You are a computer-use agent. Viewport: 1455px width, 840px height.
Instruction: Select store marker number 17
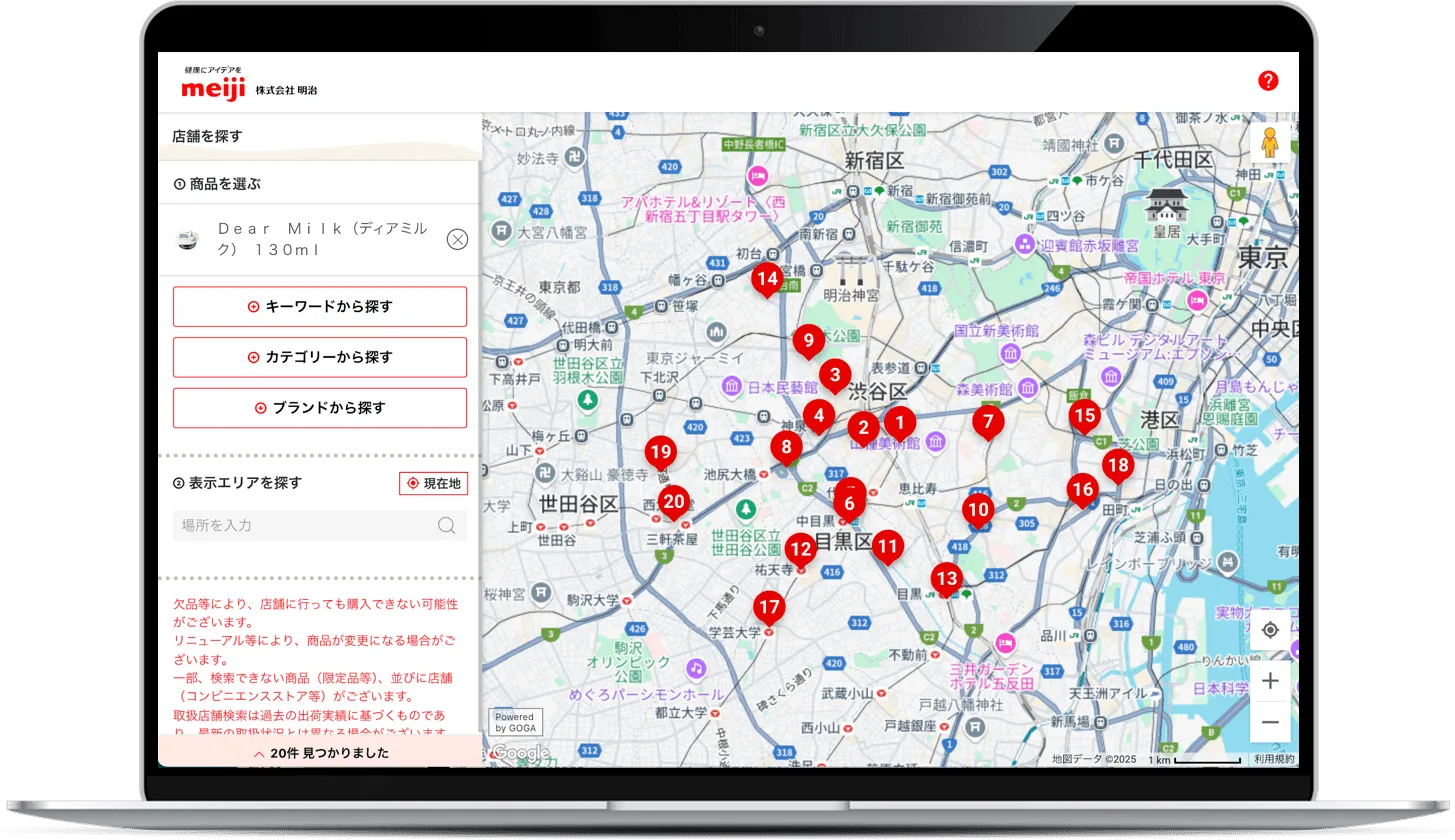coord(769,607)
